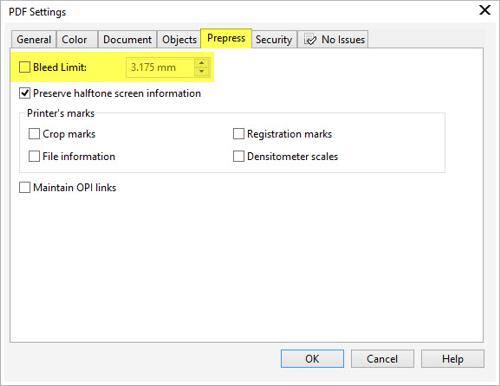Image resolution: width=500 pixels, height=386 pixels.
Task: Switch to the General tab
Action: coord(34,39)
